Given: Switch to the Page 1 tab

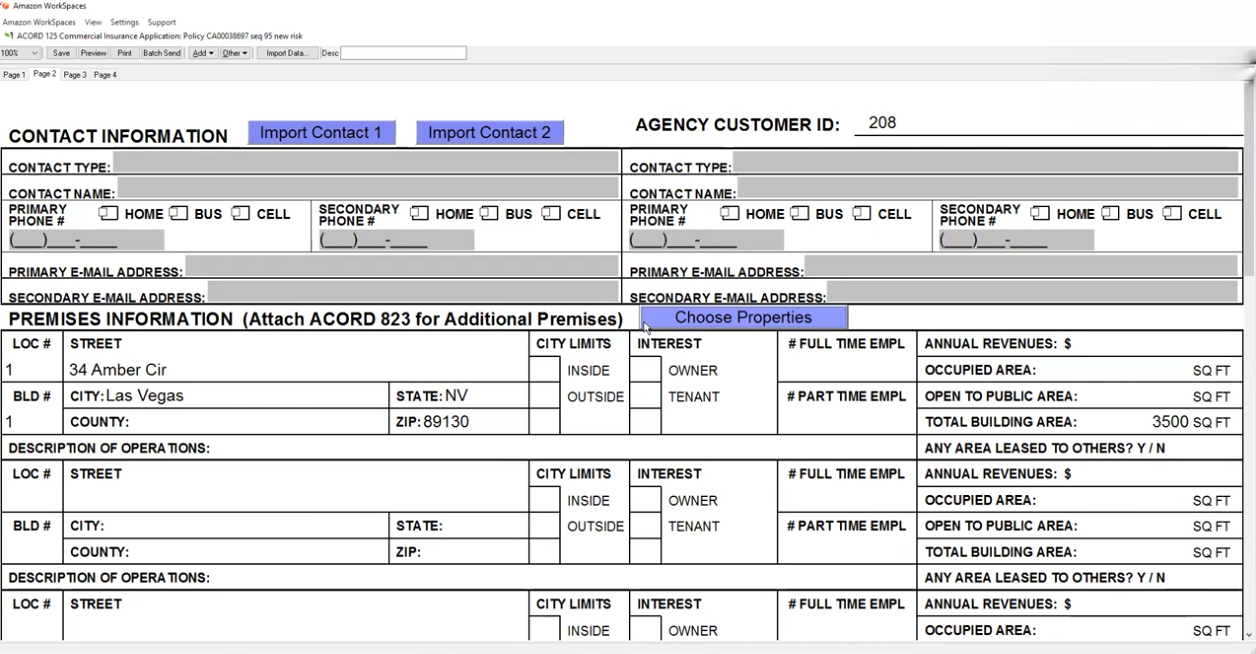Looking at the screenshot, I should click(14, 75).
